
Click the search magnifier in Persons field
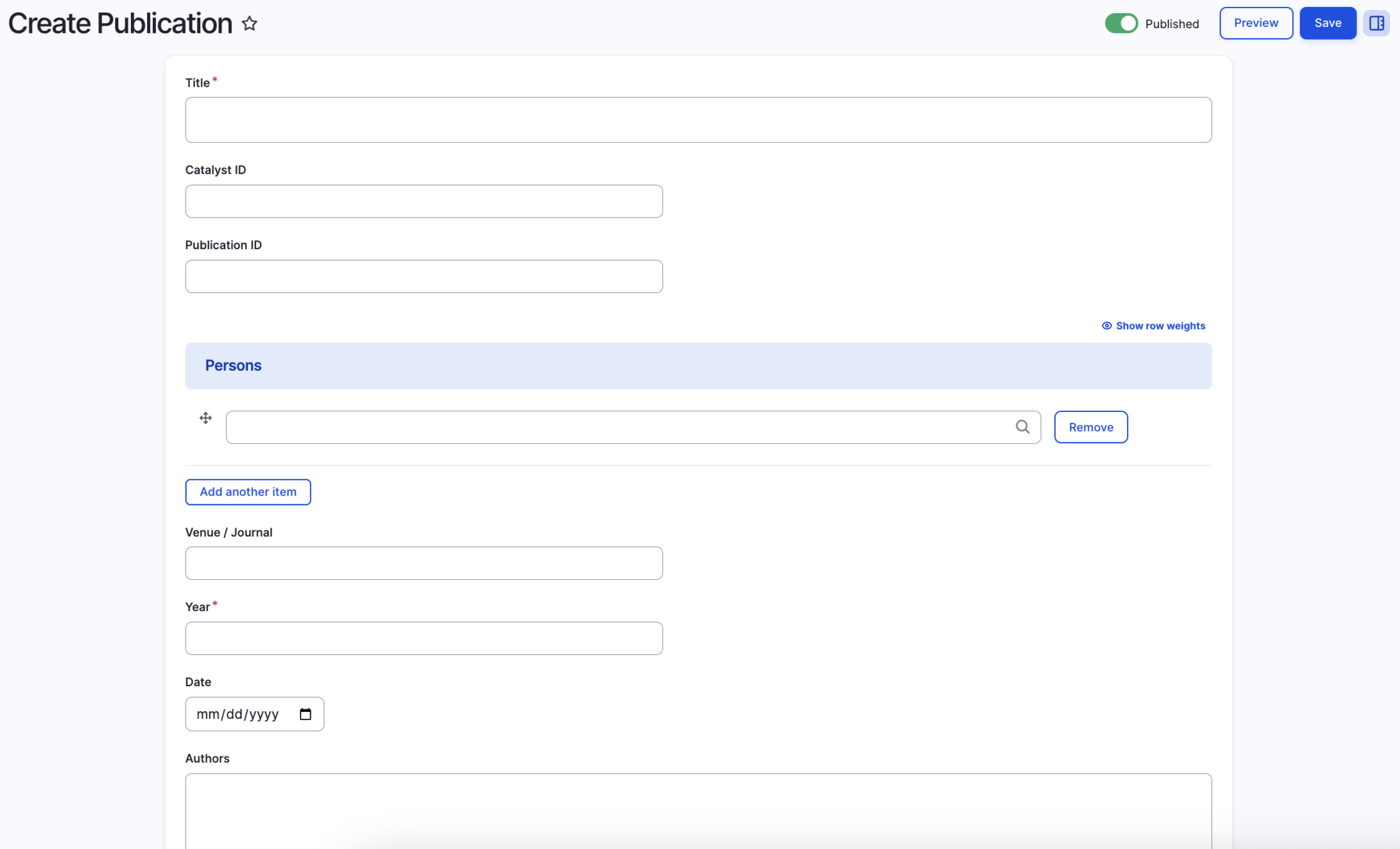click(1022, 427)
